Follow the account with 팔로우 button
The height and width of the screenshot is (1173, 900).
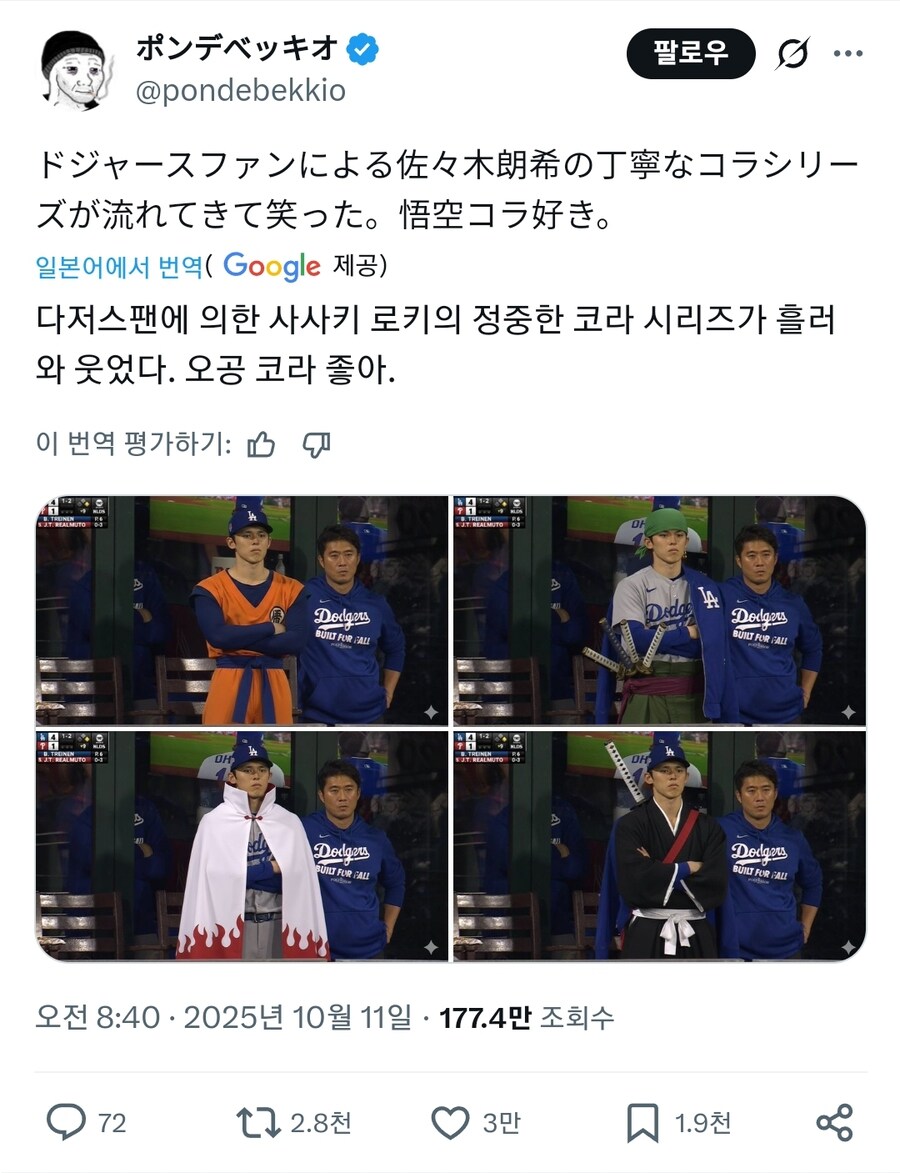691,53
